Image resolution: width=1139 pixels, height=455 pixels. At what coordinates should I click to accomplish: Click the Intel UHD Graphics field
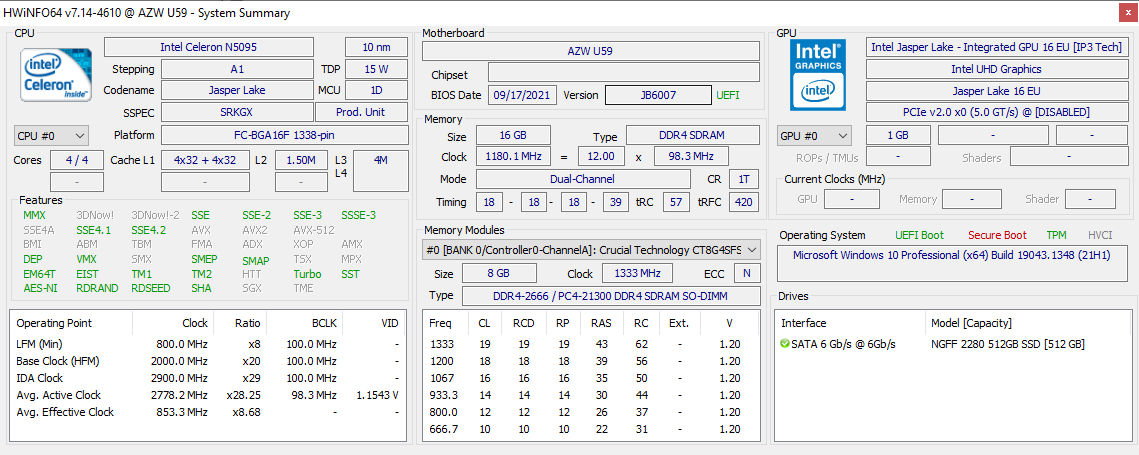coord(996,69)
